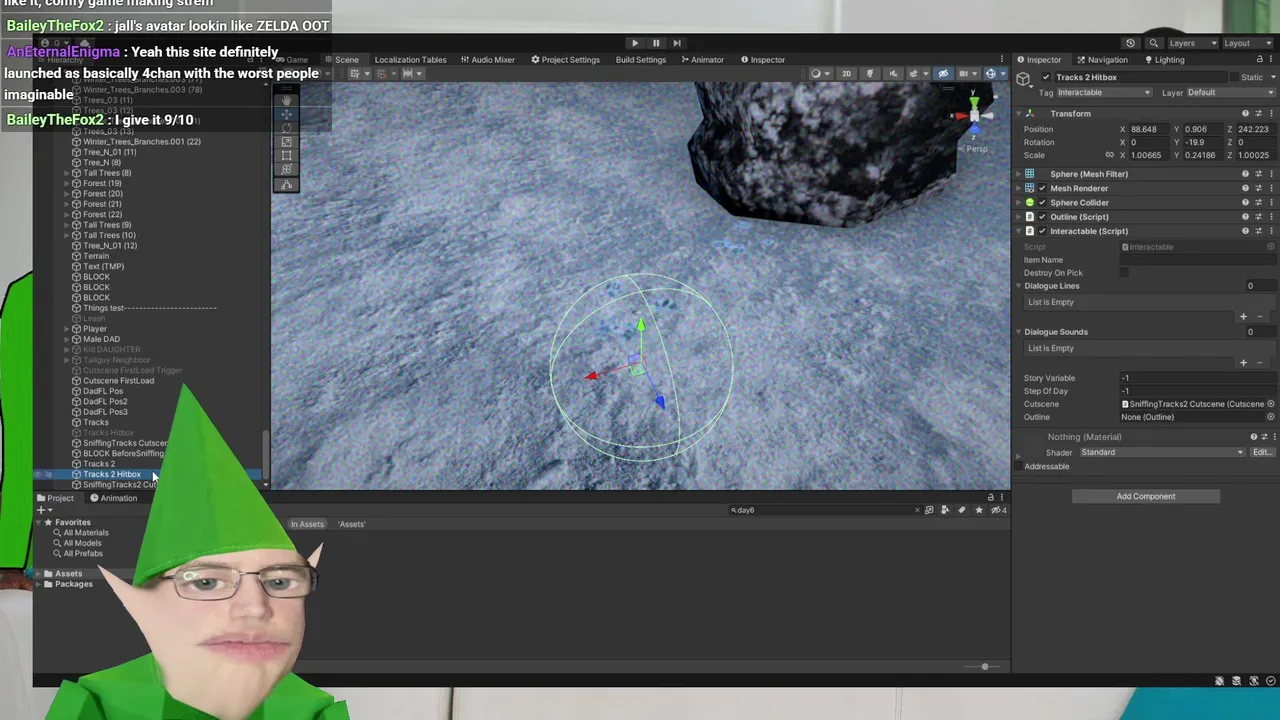Viewport: 1280px width, 720px height.
Task: Open the Animation tab in bottom panel
Action: (x=113, y=498)
